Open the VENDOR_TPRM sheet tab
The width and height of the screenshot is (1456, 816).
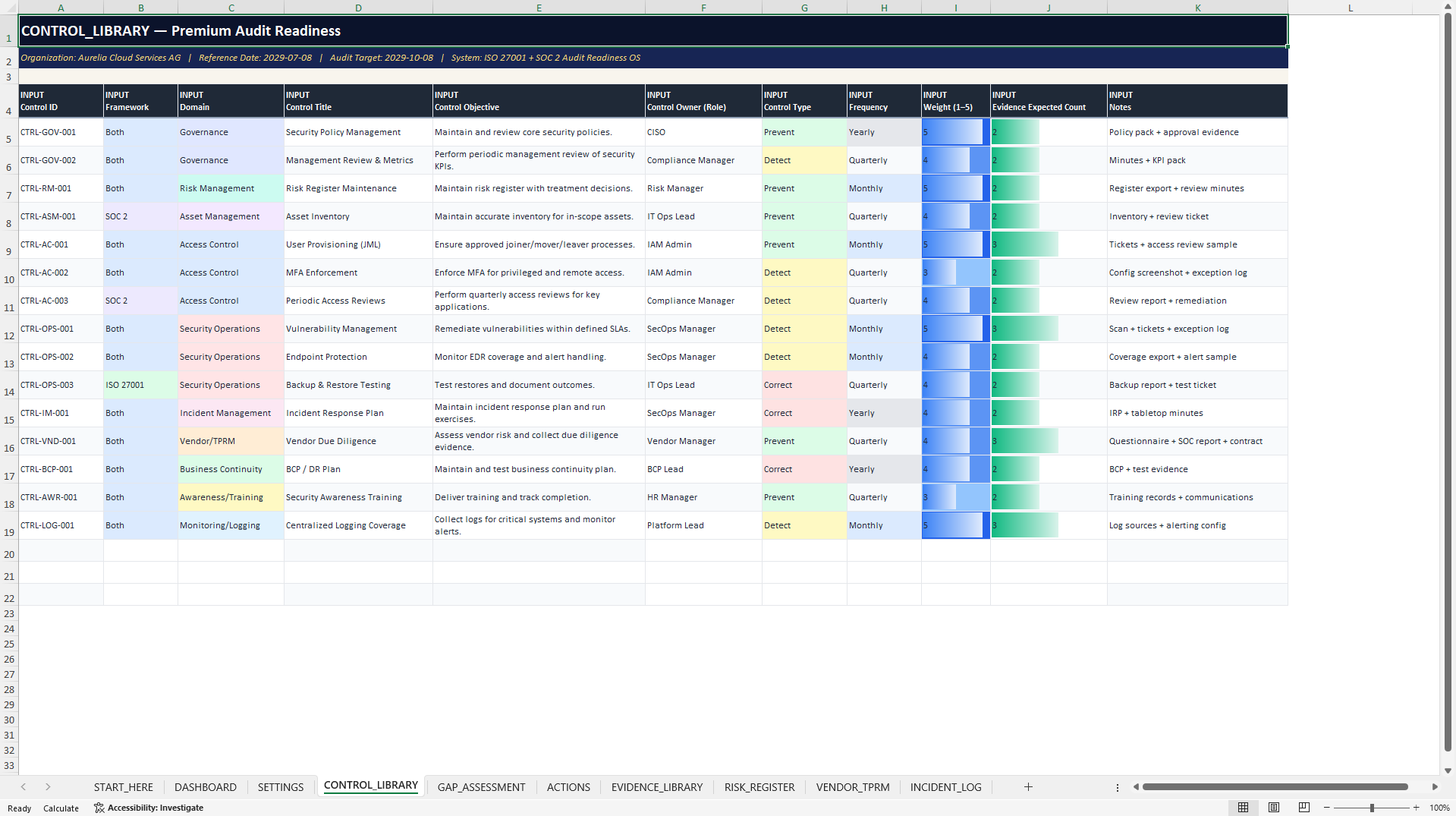853,787
